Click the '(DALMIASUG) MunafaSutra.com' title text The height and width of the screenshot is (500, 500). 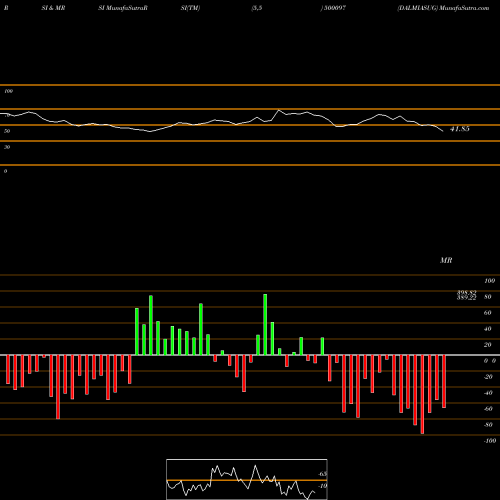443,8
